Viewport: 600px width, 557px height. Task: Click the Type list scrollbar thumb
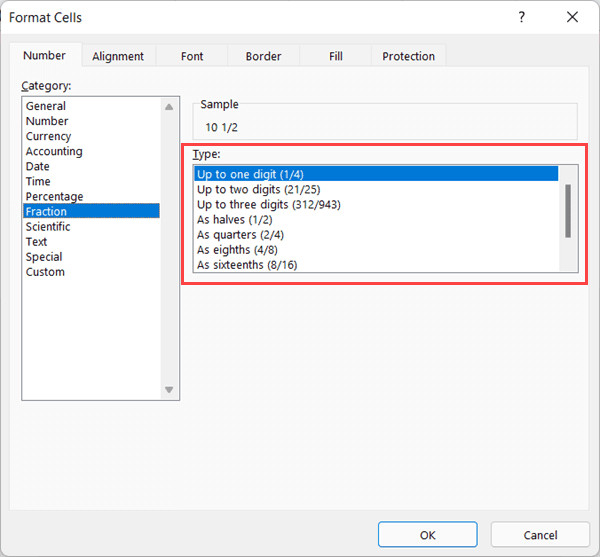(x=568, y=210)
